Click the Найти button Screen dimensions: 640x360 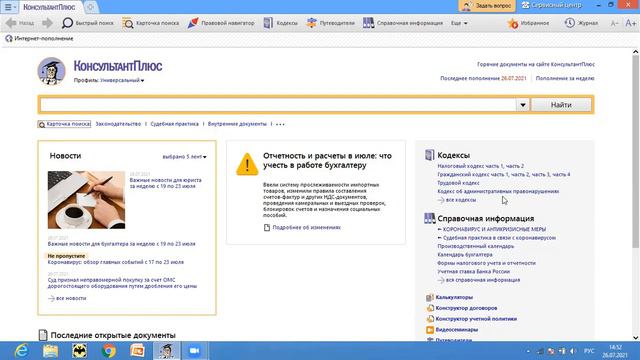(x=561, y=105)
